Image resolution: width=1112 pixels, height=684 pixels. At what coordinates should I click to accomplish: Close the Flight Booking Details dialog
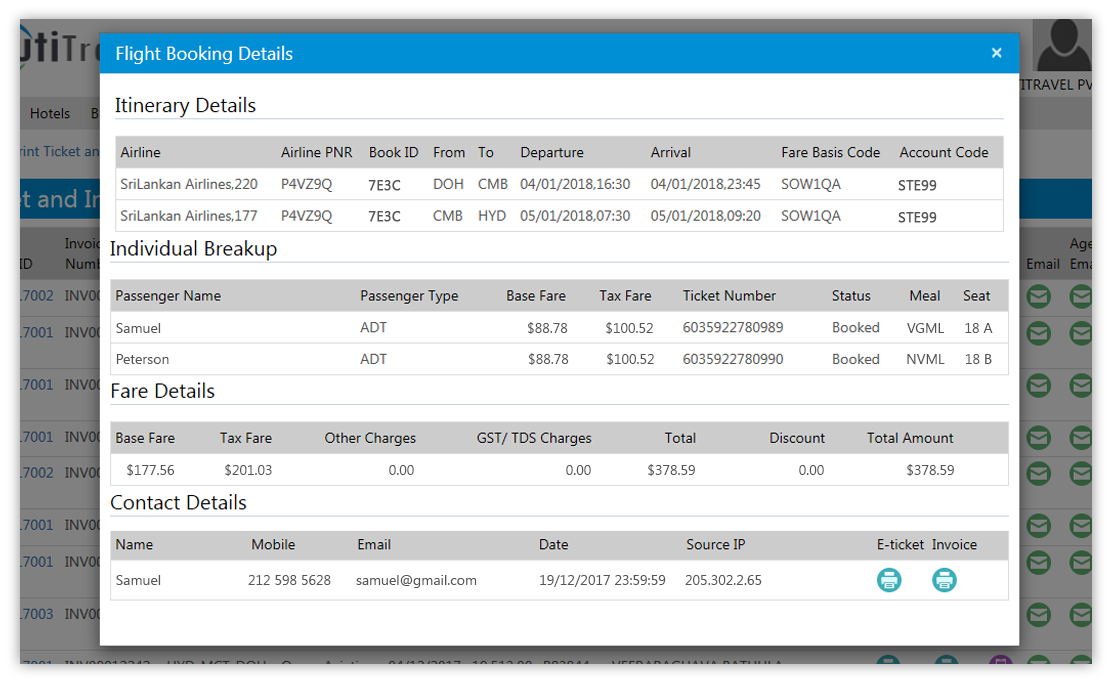pos(996,53)
